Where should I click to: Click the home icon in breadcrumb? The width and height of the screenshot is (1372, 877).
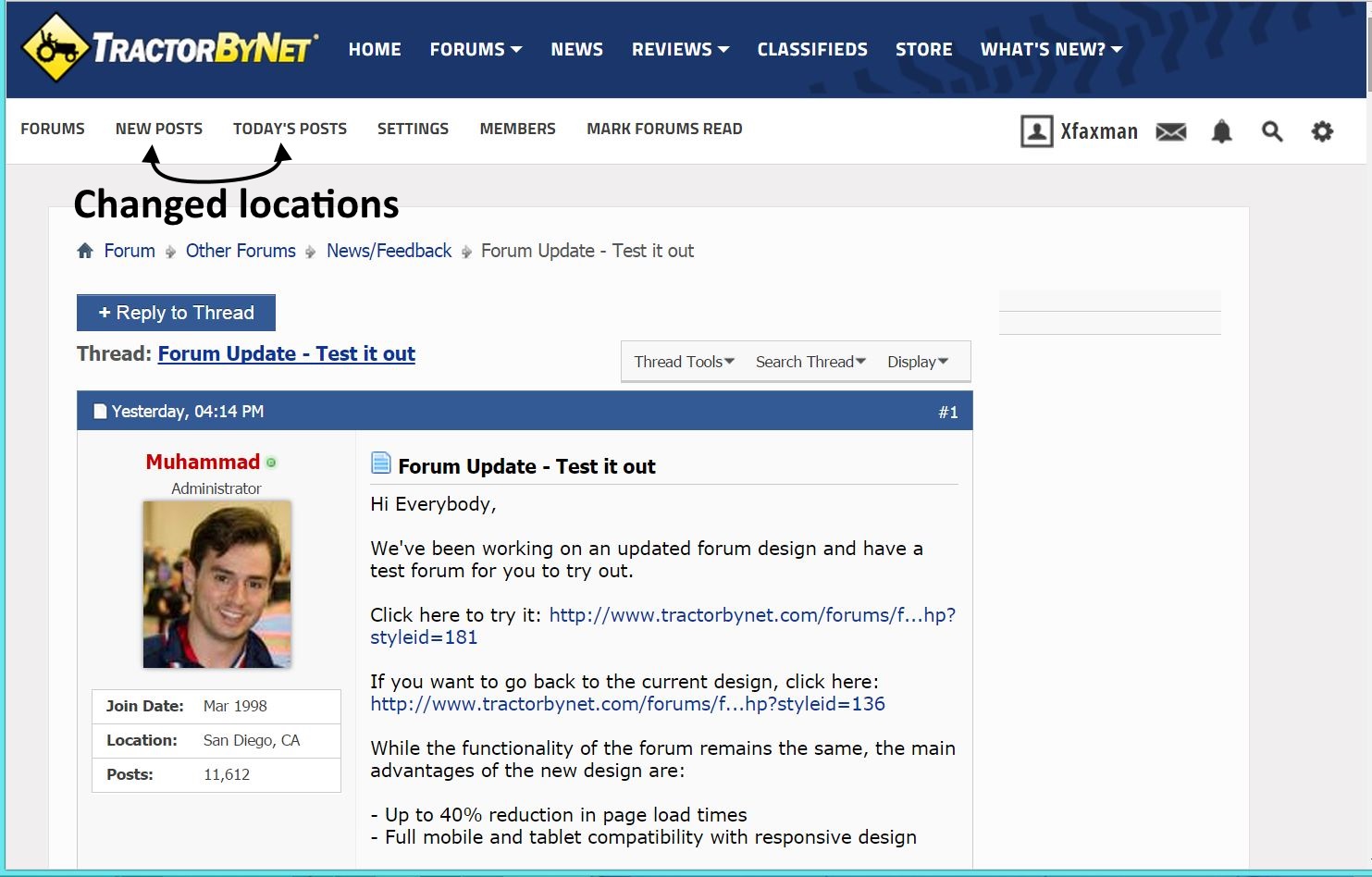point(85,251)
